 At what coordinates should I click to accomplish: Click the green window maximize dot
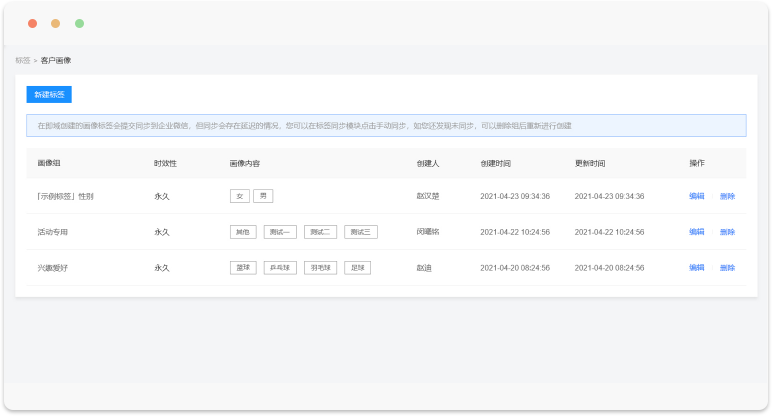pyautogui.click(x=80, y=23)
